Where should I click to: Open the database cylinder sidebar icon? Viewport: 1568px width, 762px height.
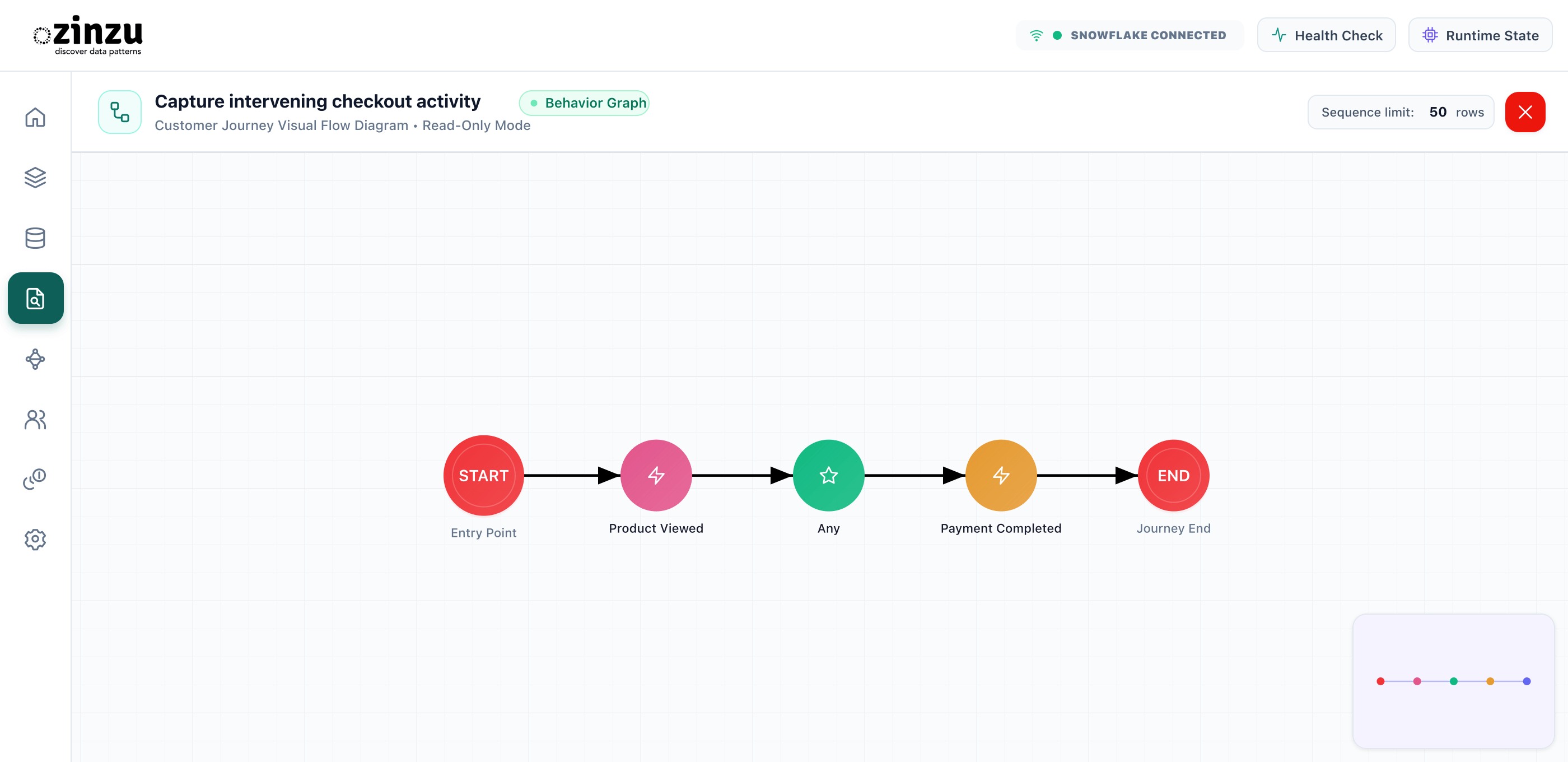click(35, 238)
